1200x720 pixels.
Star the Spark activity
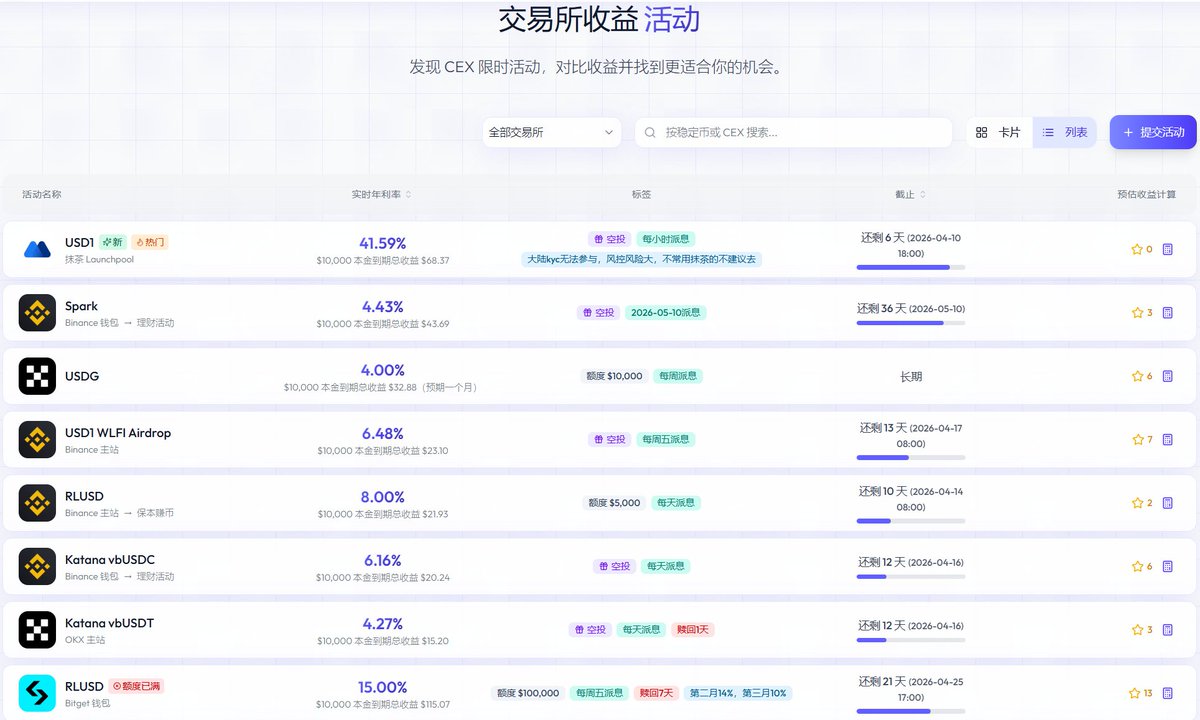click(1137, 313)
